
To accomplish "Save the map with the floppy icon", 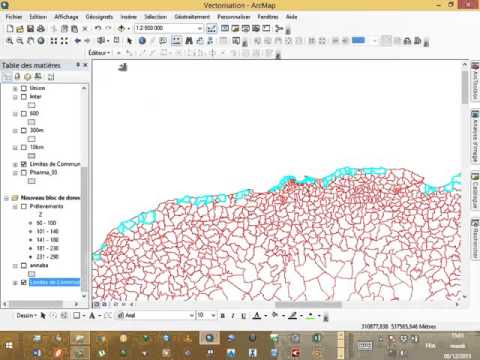I will point(30,29).
